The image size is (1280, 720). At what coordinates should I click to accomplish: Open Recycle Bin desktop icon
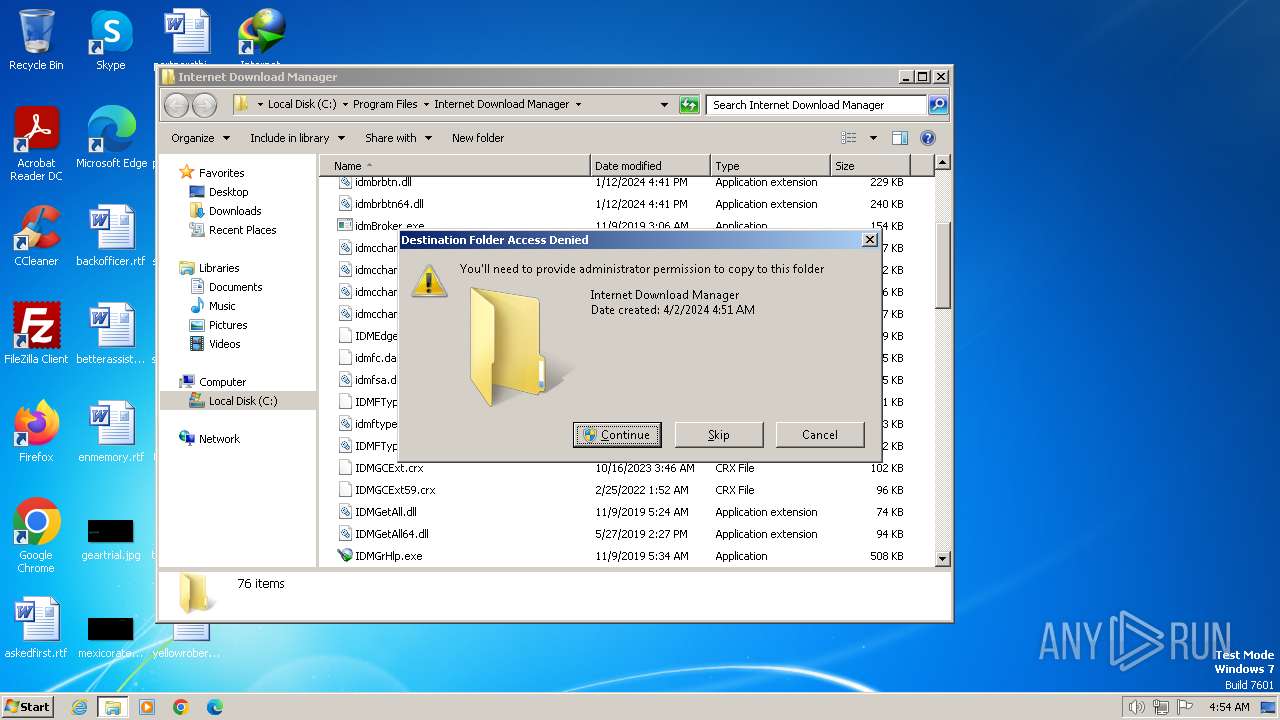[36, 40]
